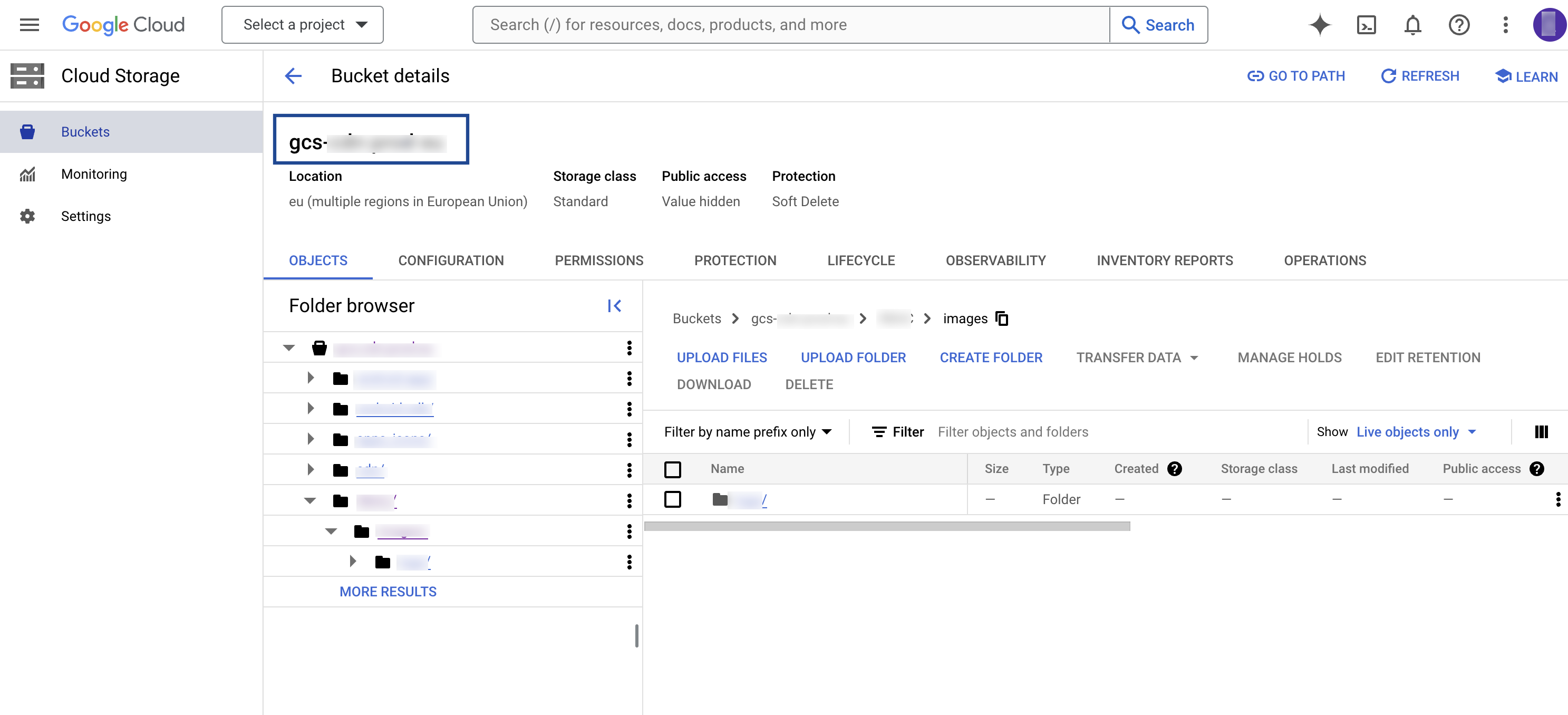Click the horizontal table scrollbar
The height and width of the screenshot is (715, 1568).
pos(886,526)
